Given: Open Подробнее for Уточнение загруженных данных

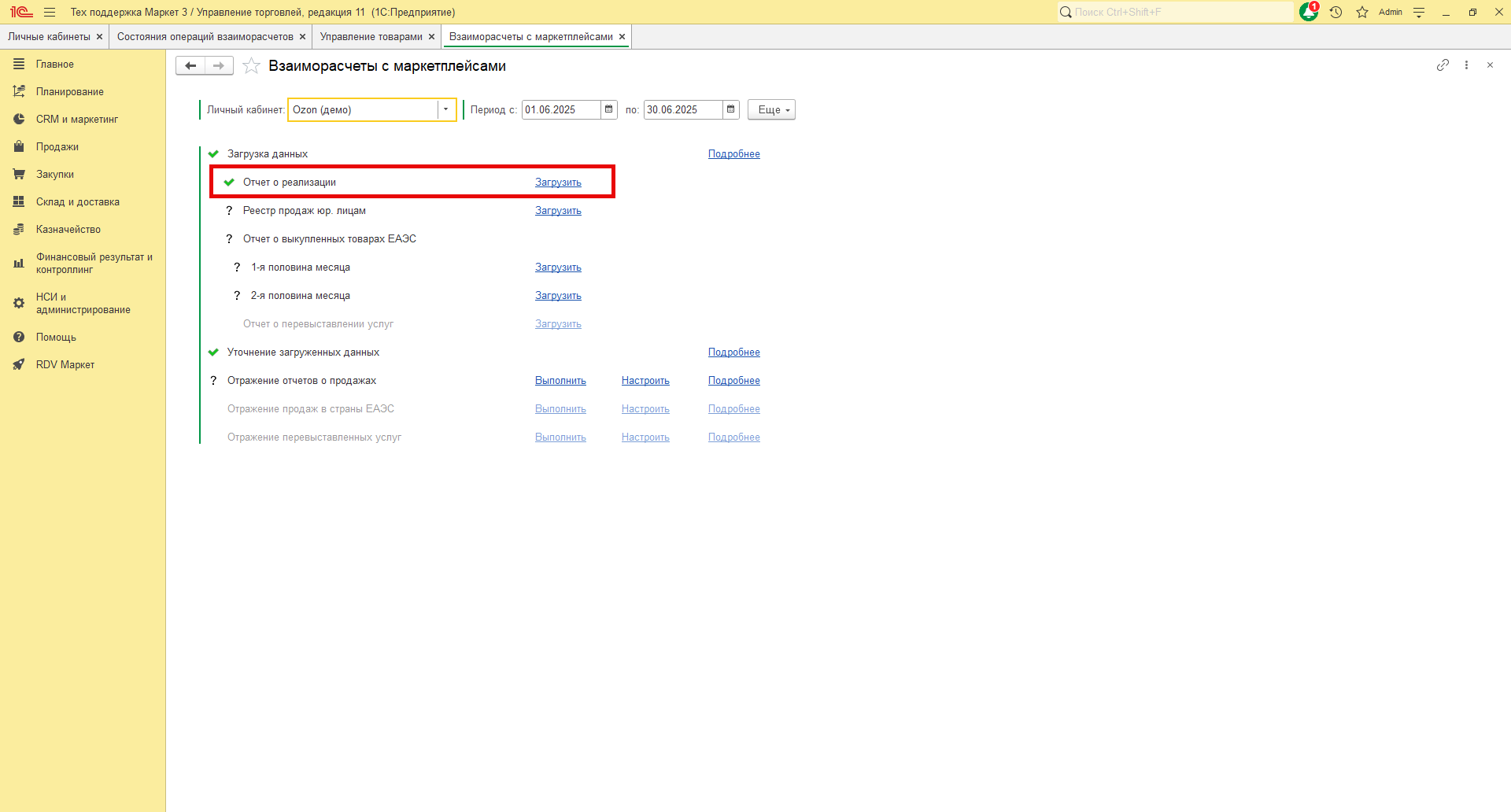Looking at the screenshot, I should click(x=733, y=352).
